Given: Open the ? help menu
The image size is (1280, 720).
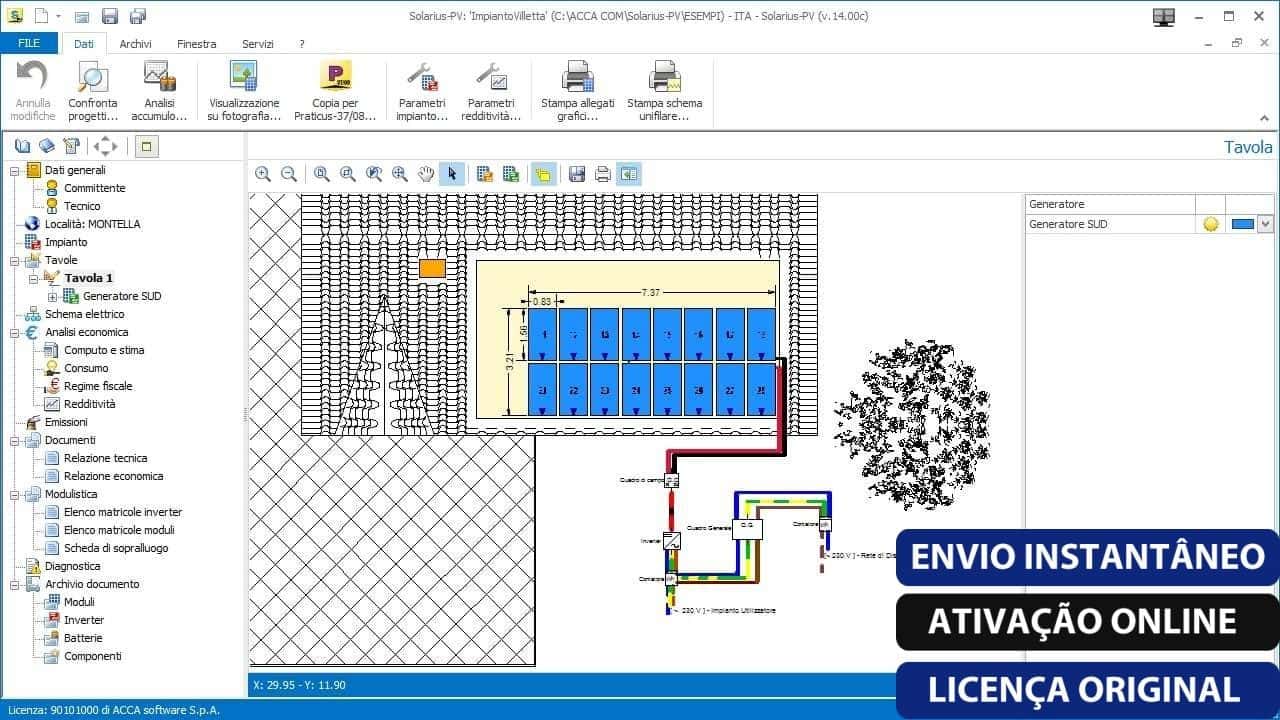Looking at the screenshot, I should [302, 43].
